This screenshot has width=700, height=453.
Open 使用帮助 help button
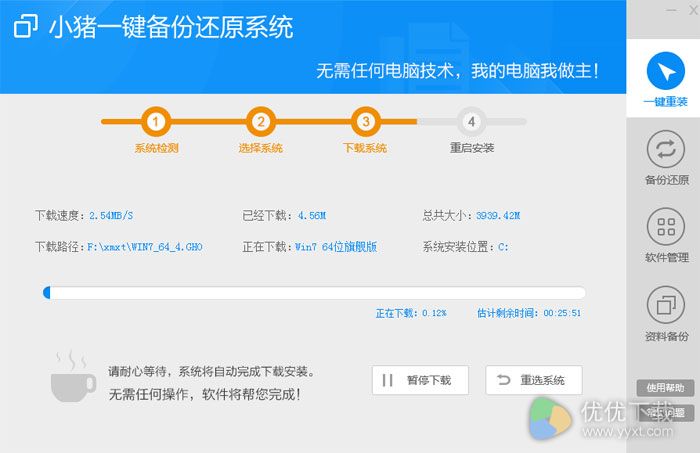(x=665, y=388)
